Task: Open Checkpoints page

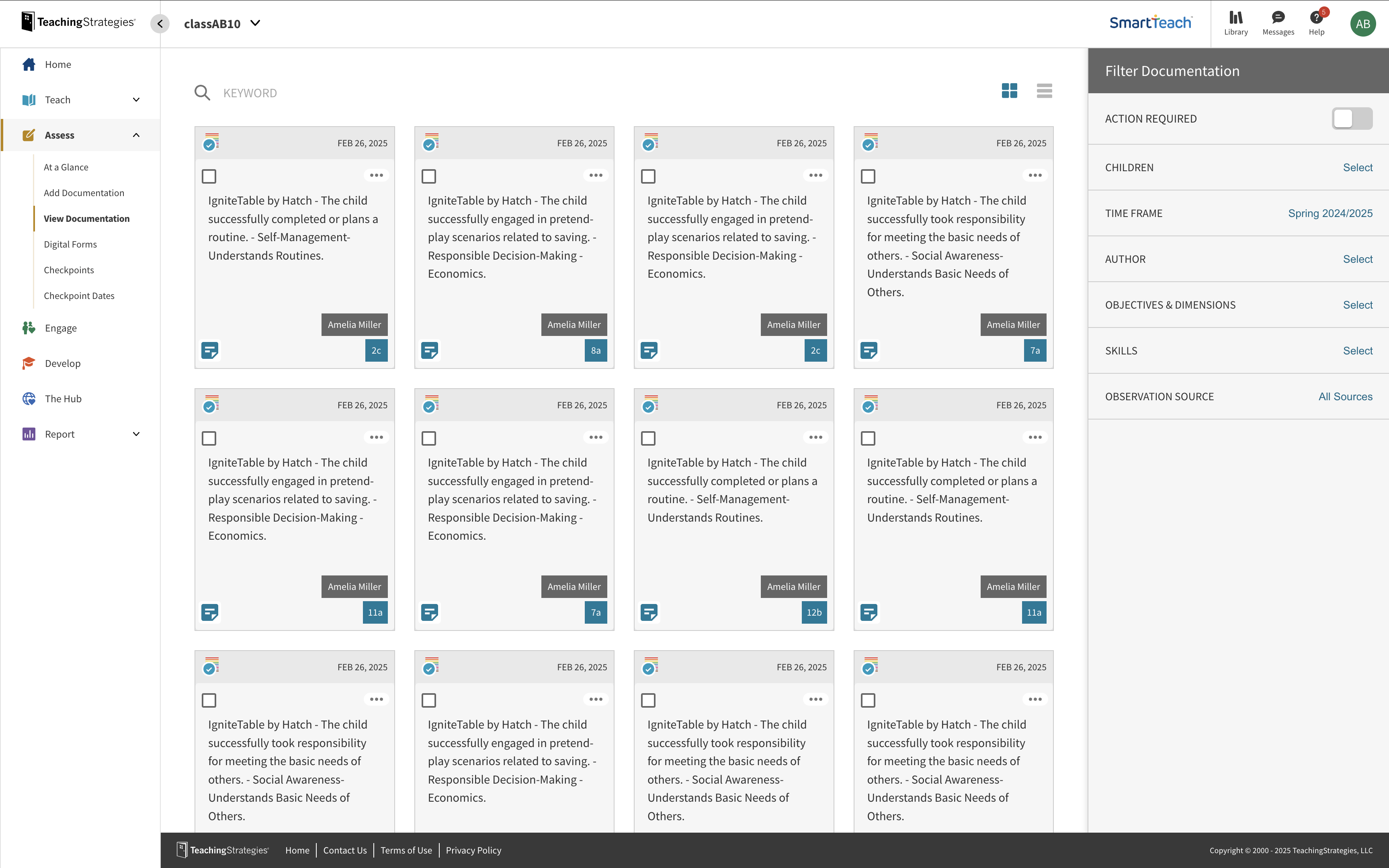Action: (69, 270)
